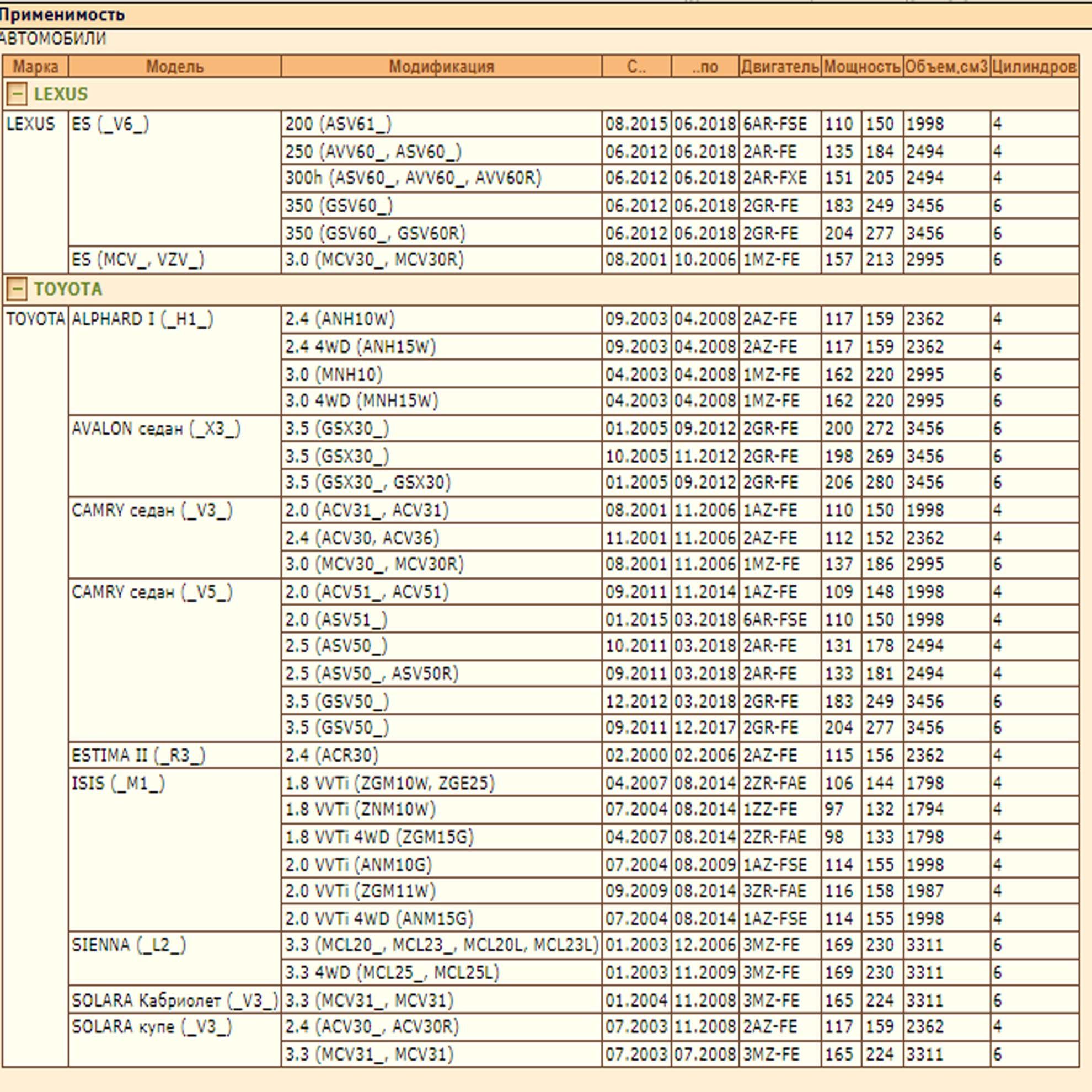This screenshot has width=1092, height=1092.
Task: Select the SOLARA Кабриолет (_V3_) model cell
Action: pyautogui.click(x=175, y=1000)
